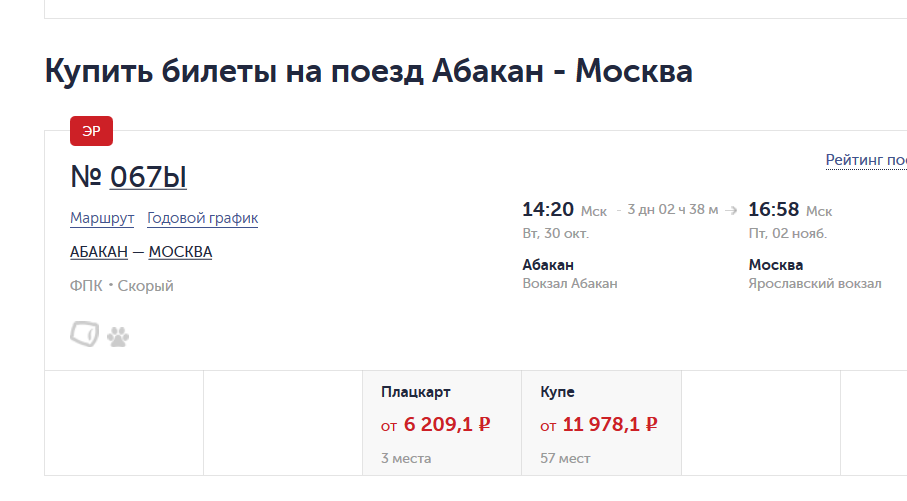
Task: Click the paw pets-allowed icon
Action: [x=118, y=337]
